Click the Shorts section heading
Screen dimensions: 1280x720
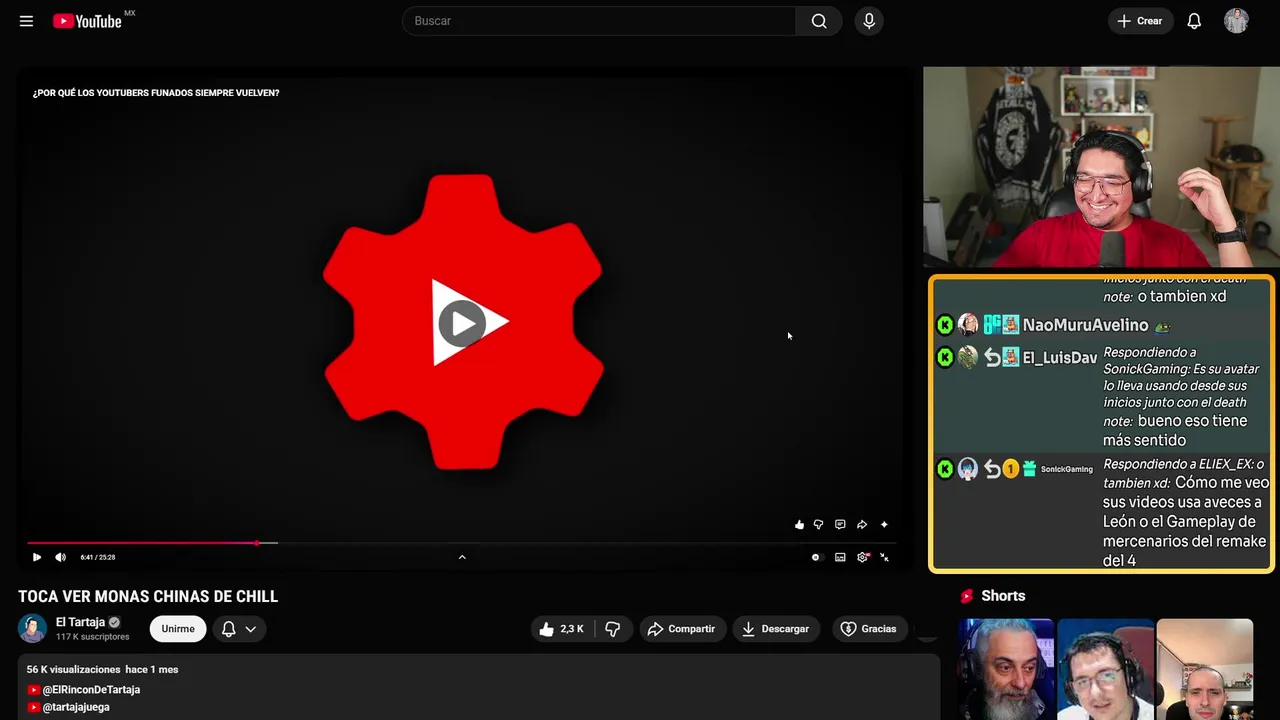1003,596
